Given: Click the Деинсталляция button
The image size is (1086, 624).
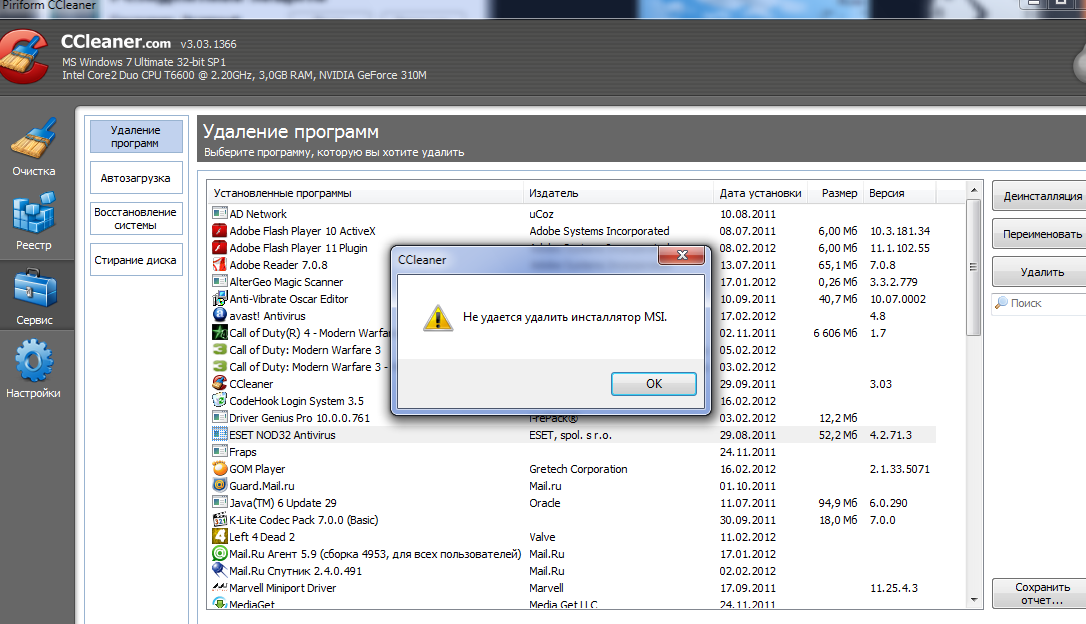Looking at the screenshot, I should 1041,196.
